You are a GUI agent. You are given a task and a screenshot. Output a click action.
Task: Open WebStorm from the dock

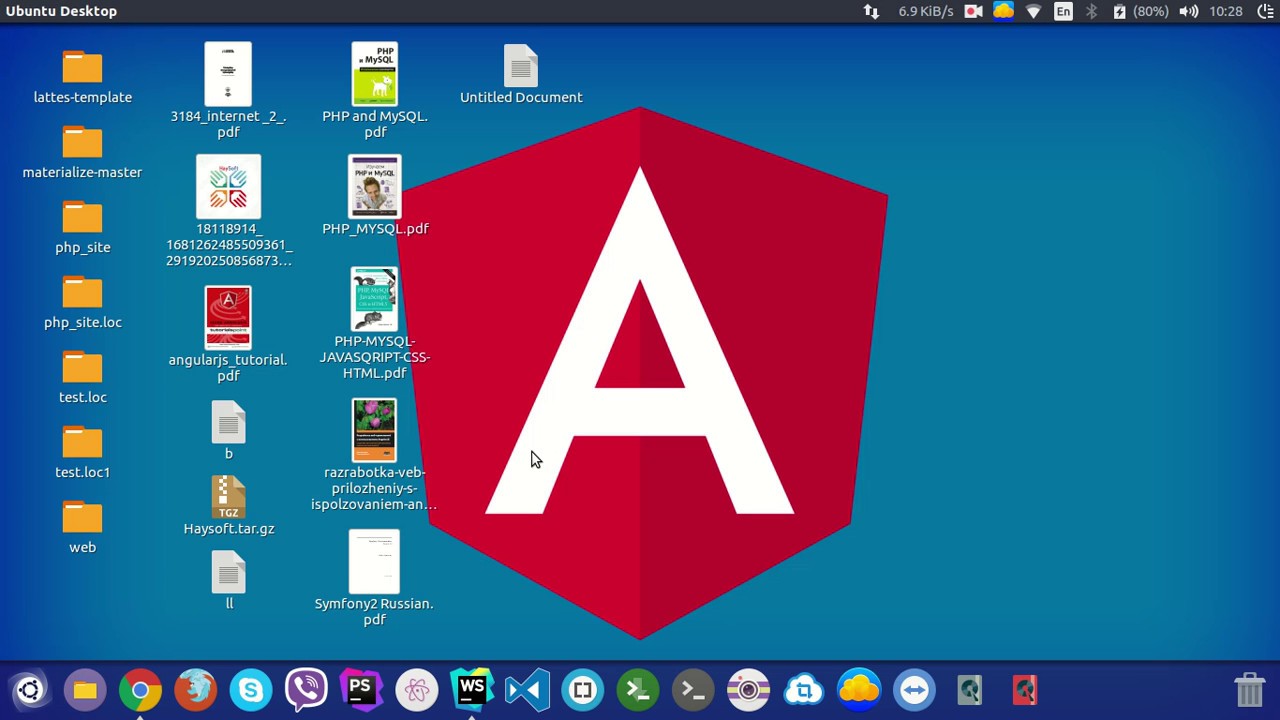pos(472,690)
